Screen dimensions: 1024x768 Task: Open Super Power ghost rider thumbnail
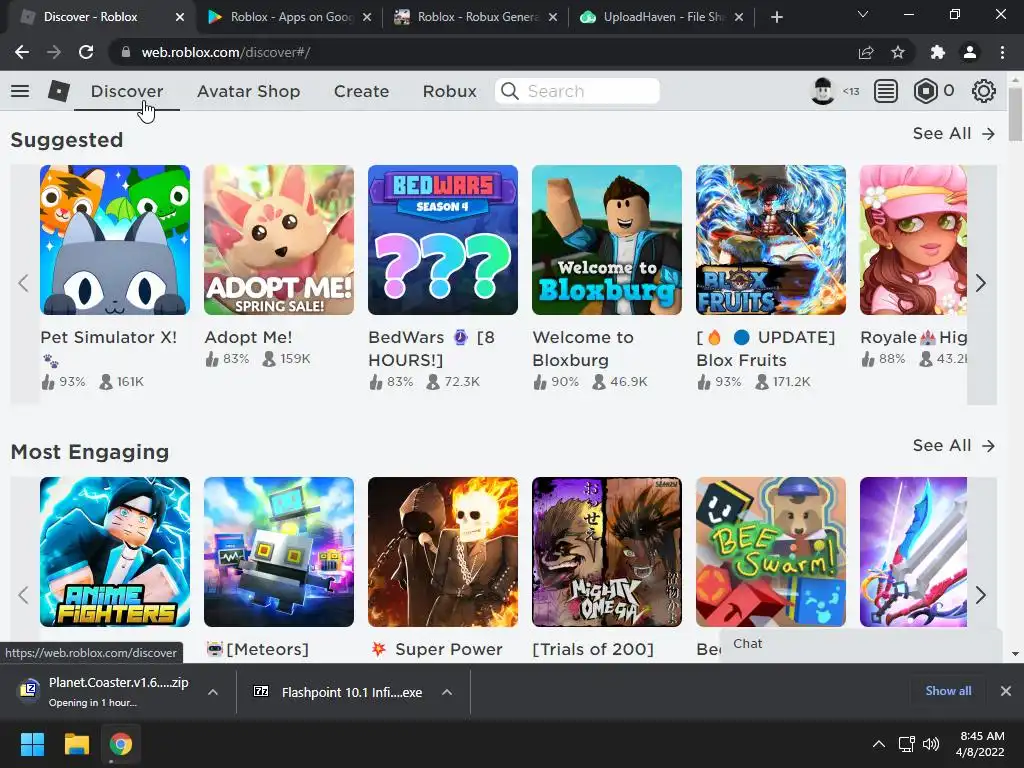(x=443, y=552)
